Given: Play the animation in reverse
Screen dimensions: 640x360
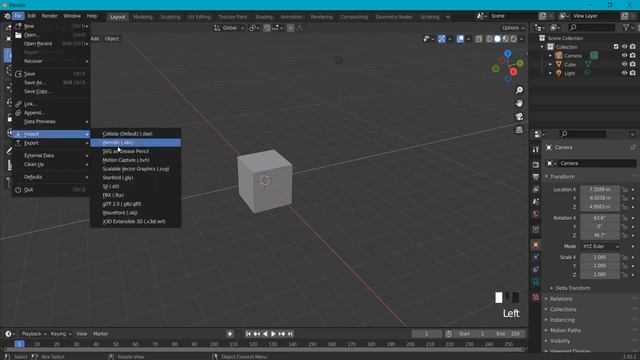Looking at the screenshot, I should [x=265, y=334].
